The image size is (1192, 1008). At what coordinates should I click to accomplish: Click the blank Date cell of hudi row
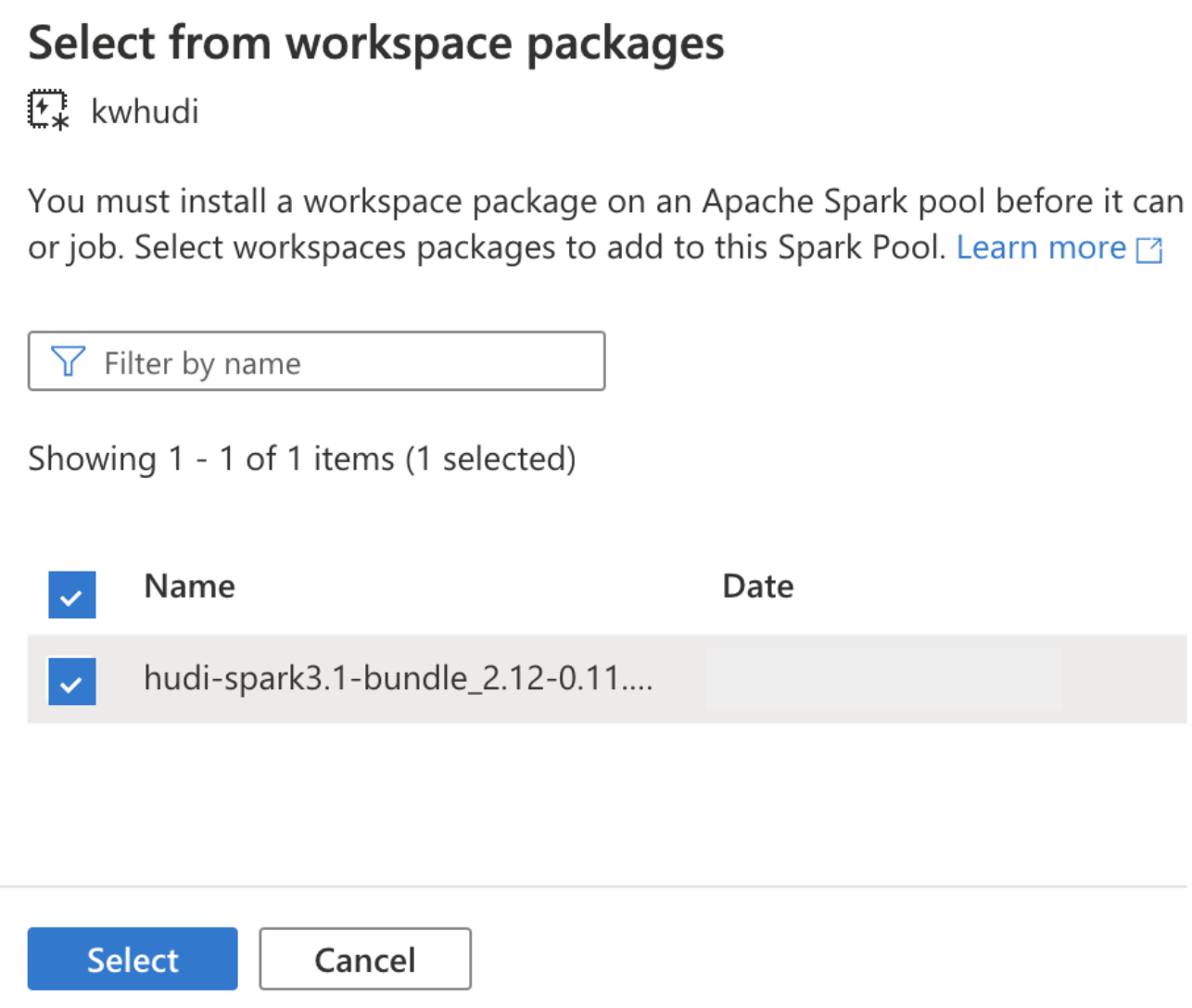point(884,679)
